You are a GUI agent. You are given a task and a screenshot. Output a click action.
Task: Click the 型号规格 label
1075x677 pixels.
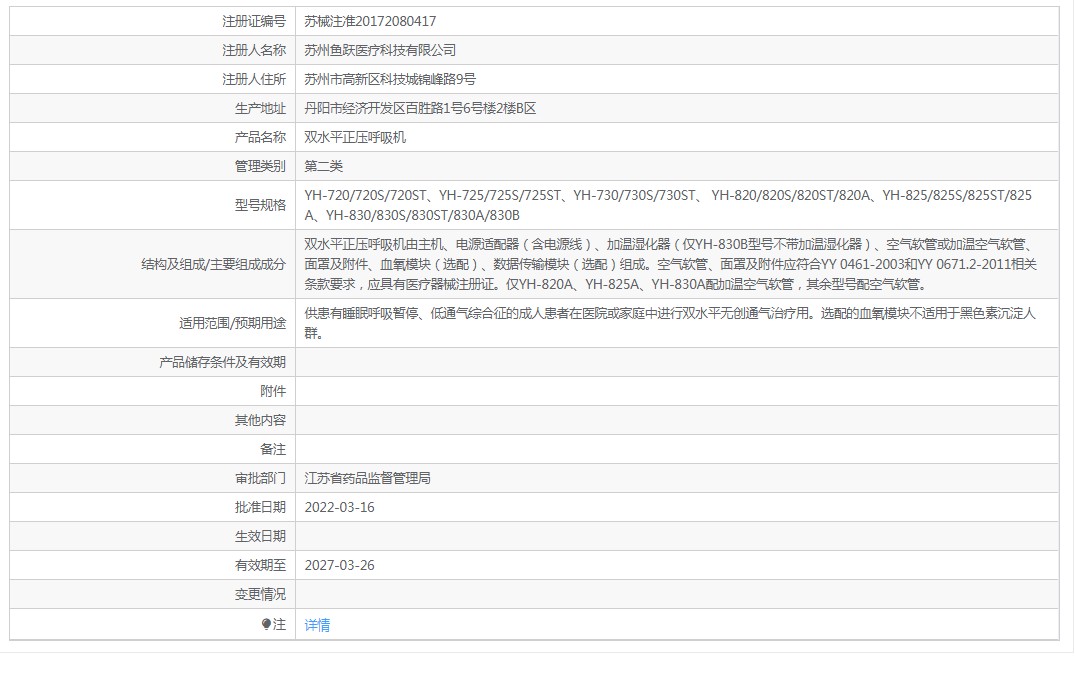tap(260, 205)
